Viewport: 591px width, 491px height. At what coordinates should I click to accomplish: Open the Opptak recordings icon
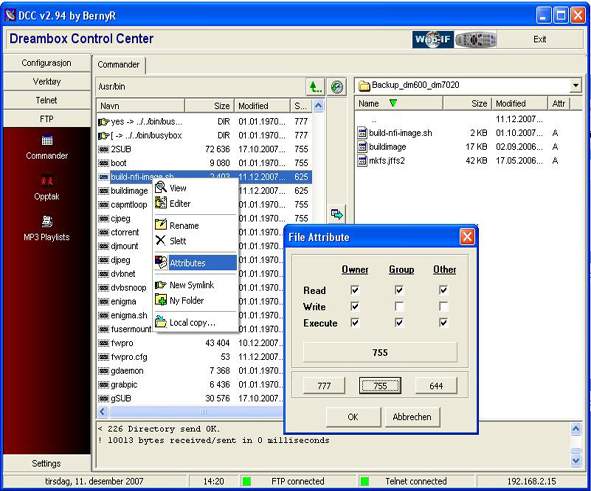point(47,181)
